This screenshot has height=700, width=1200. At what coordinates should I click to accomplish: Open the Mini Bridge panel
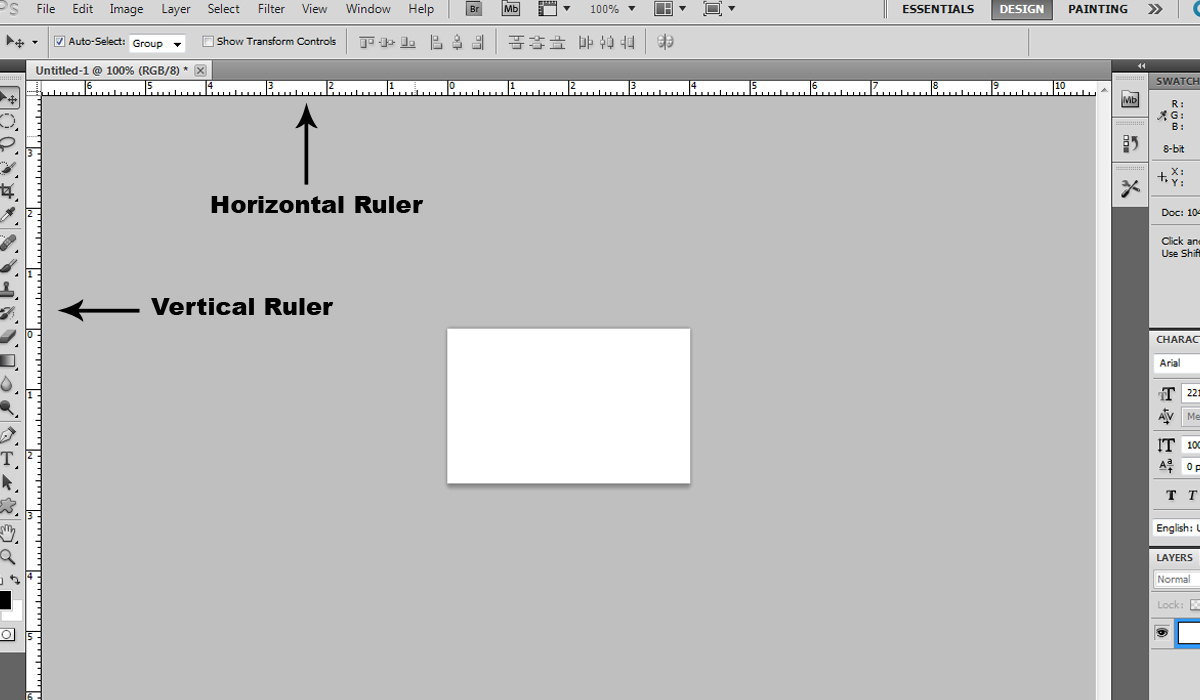tap(511, 9)
